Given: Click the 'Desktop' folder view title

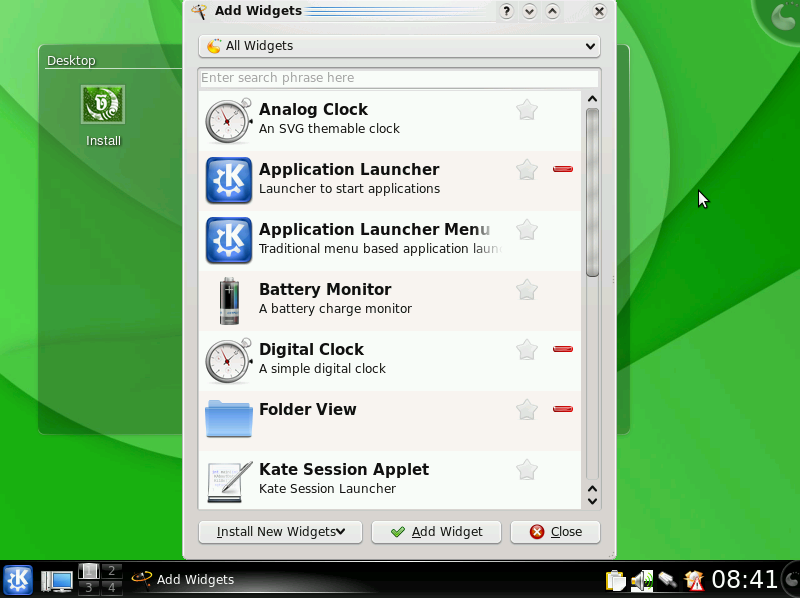Looking at the screenshot, I should [x=71, y=60].
